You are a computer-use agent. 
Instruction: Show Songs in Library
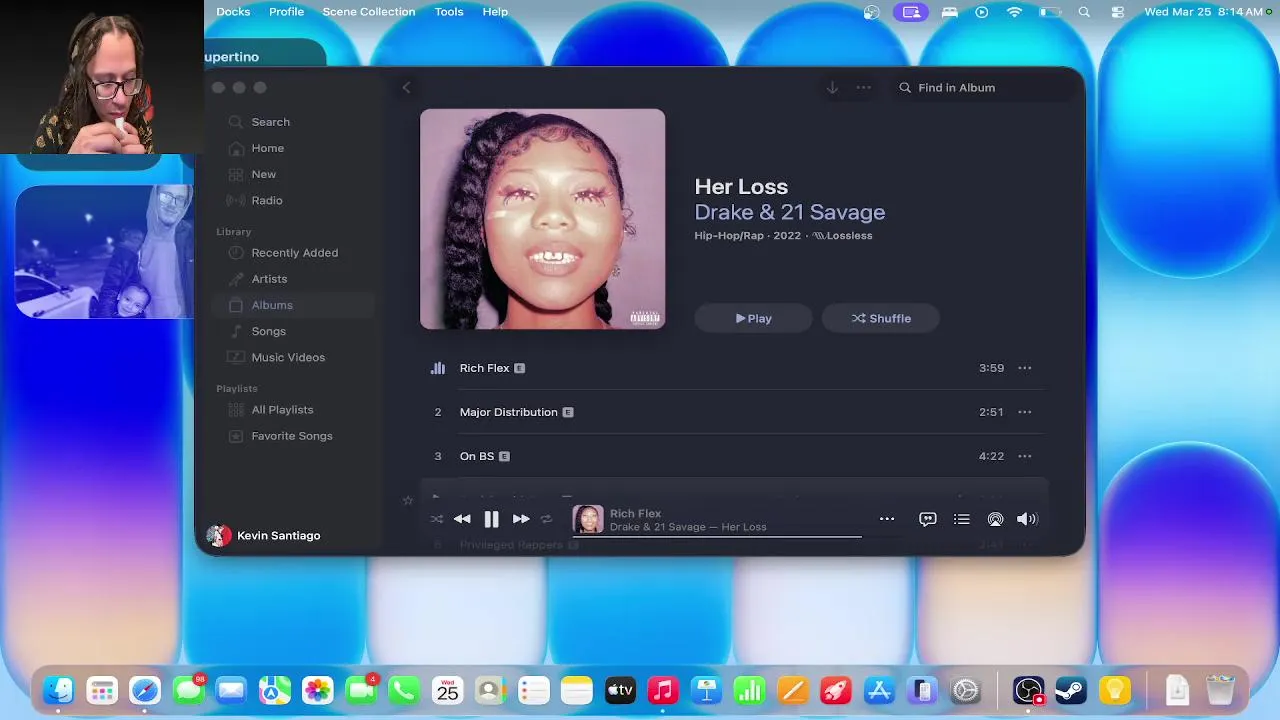268,331
